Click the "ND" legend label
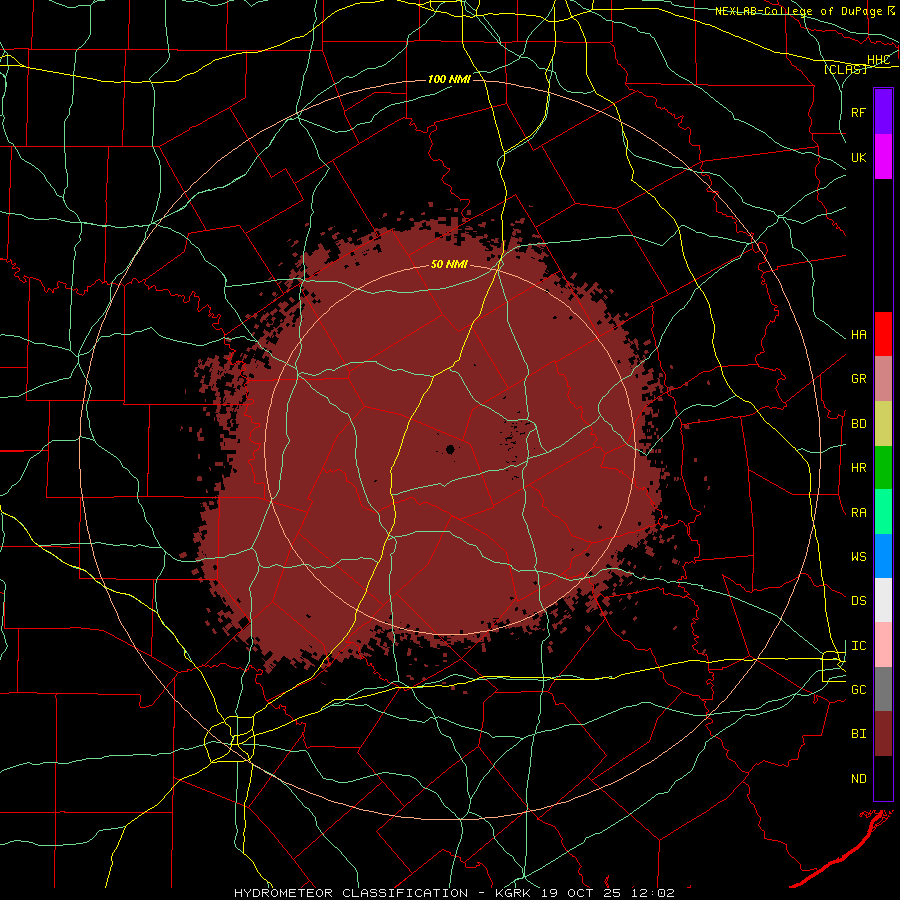The image size is (900, 900). point(858,779)
